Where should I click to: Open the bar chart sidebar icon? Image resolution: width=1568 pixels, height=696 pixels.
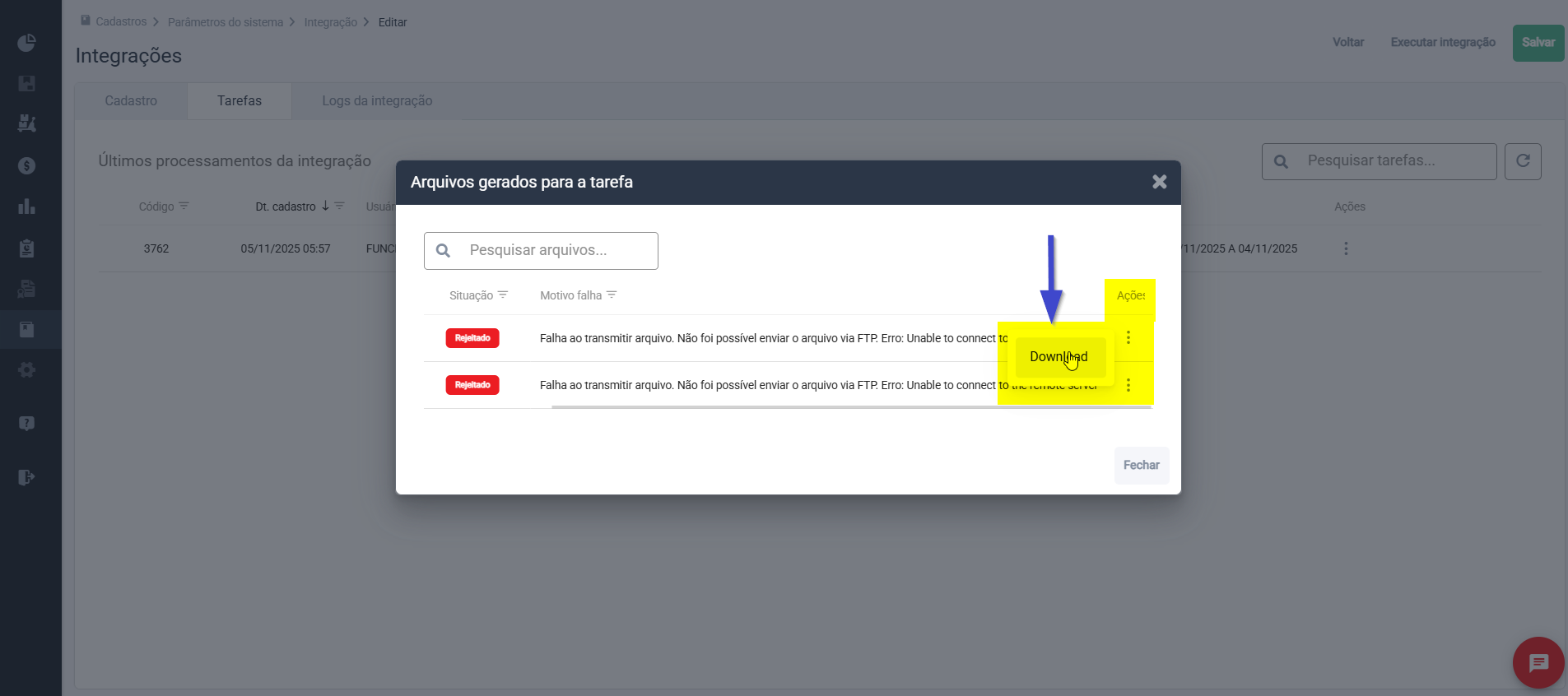(26, 206)
